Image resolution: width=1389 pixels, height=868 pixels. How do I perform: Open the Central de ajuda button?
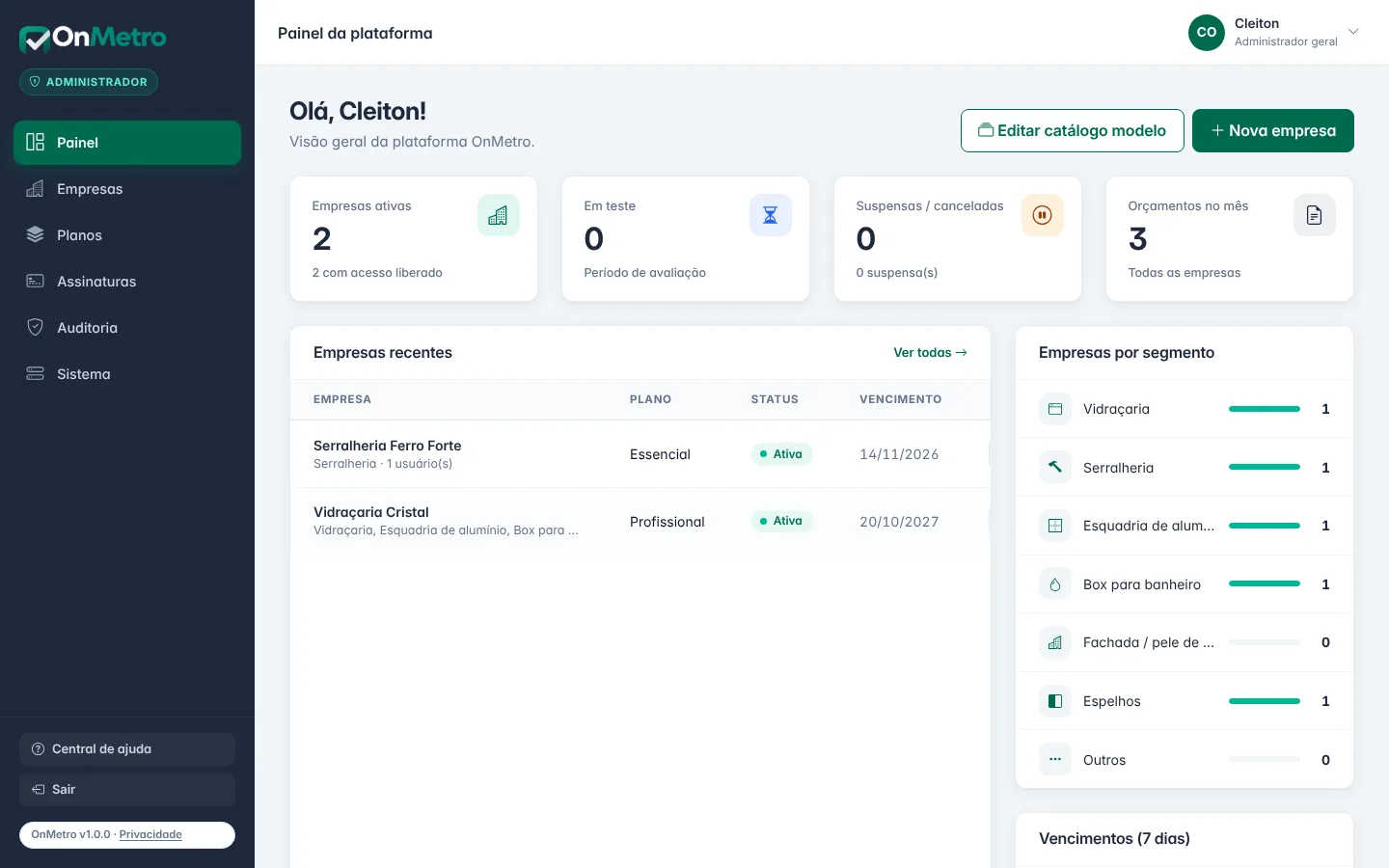tap(127, 749)
